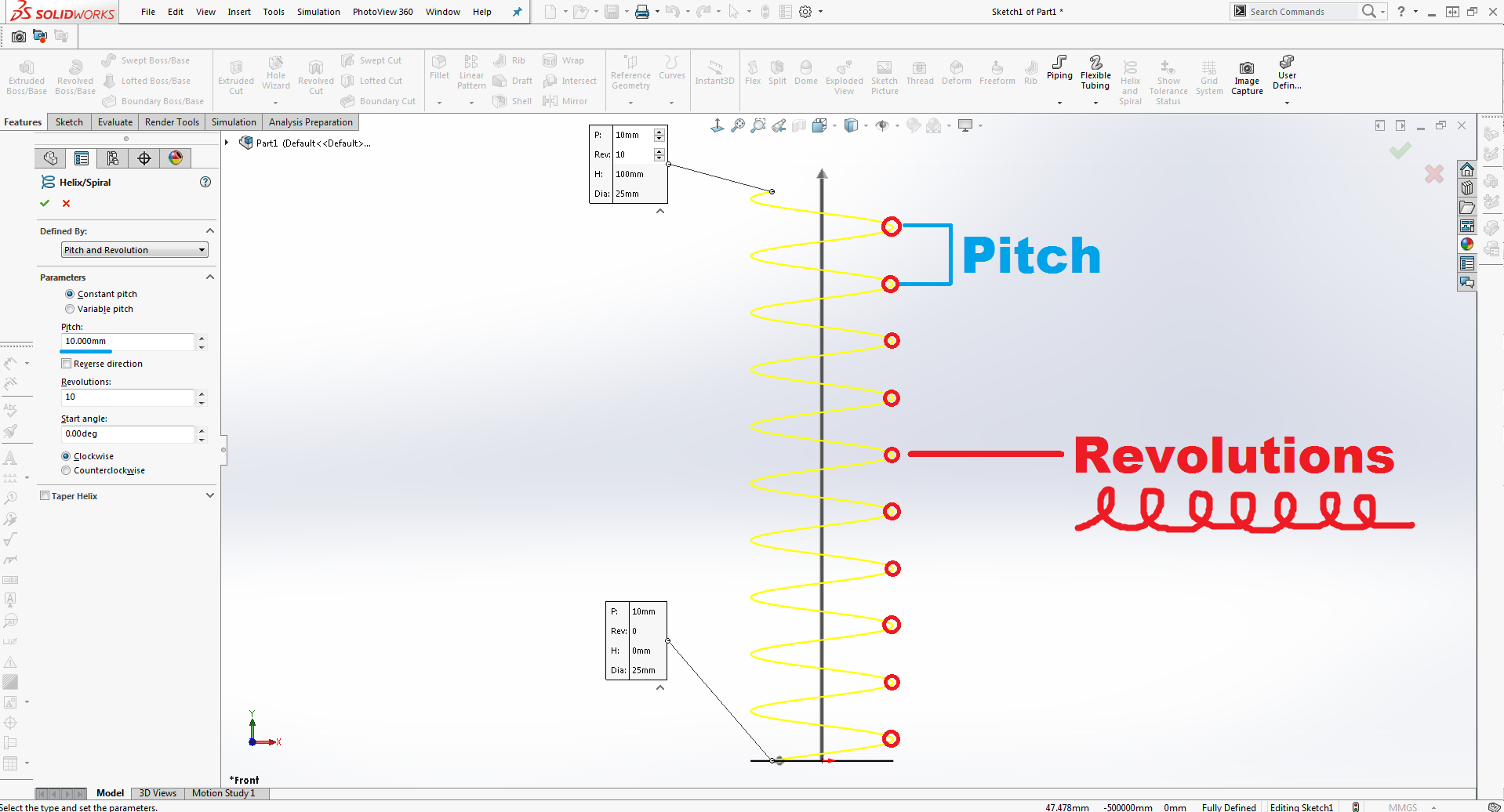This screenshot has width=1504, height=812.
Task: Tick the Taper Helix checkbox
Action: (x=45, y=496)
